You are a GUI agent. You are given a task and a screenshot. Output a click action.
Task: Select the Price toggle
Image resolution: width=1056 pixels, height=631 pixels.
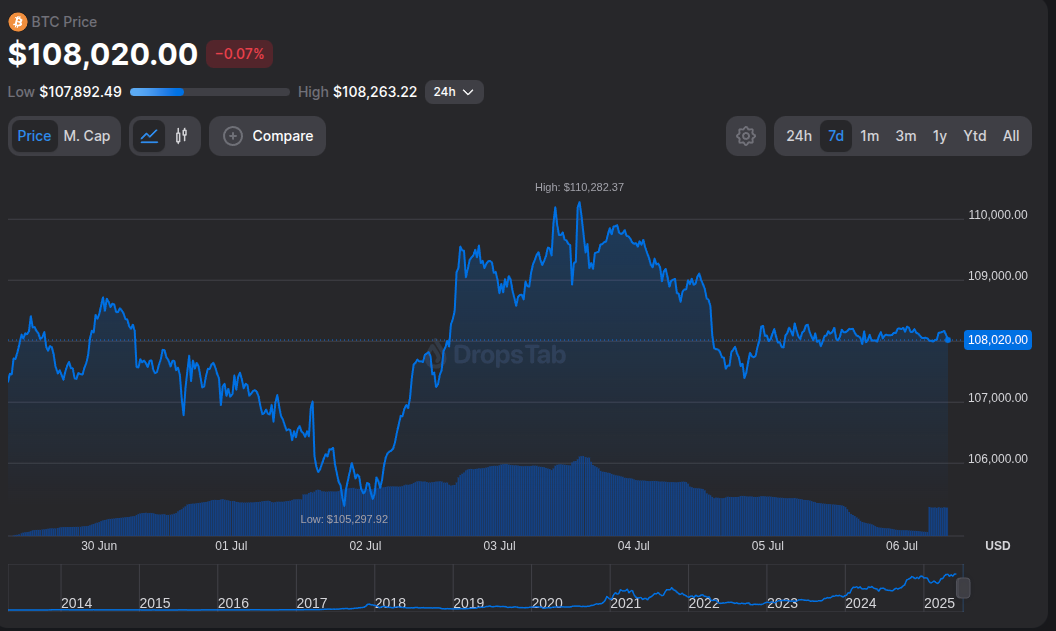(x=34, y=136)
